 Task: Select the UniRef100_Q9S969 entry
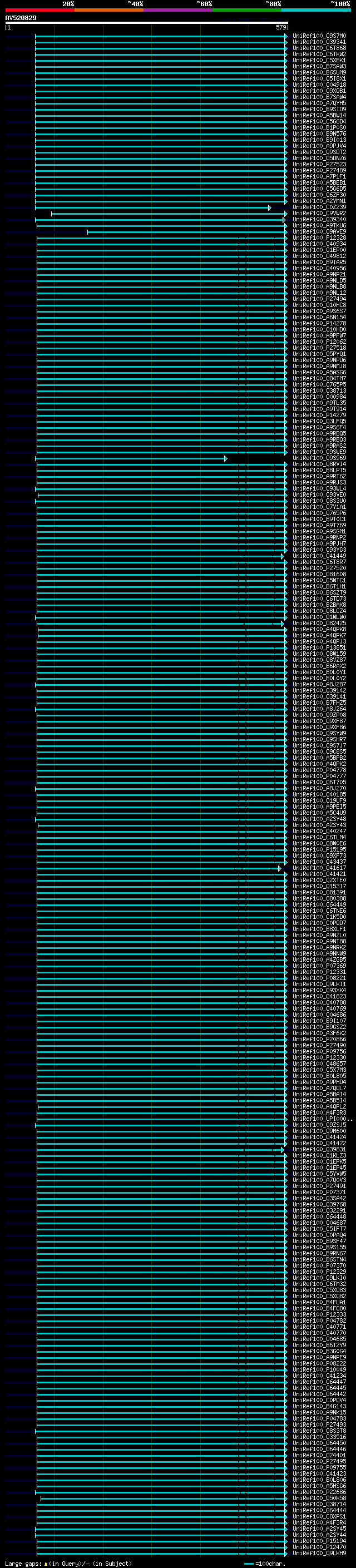pyautogui.click(x=319, y=458)
